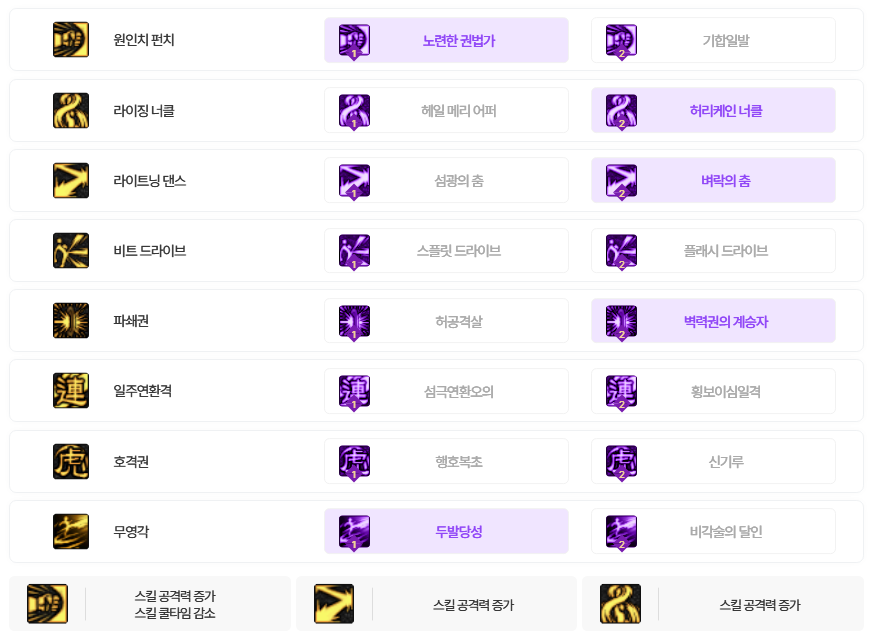
Task: Deselect the 벽력권의 계승자 option
Action: coord(713,321)
